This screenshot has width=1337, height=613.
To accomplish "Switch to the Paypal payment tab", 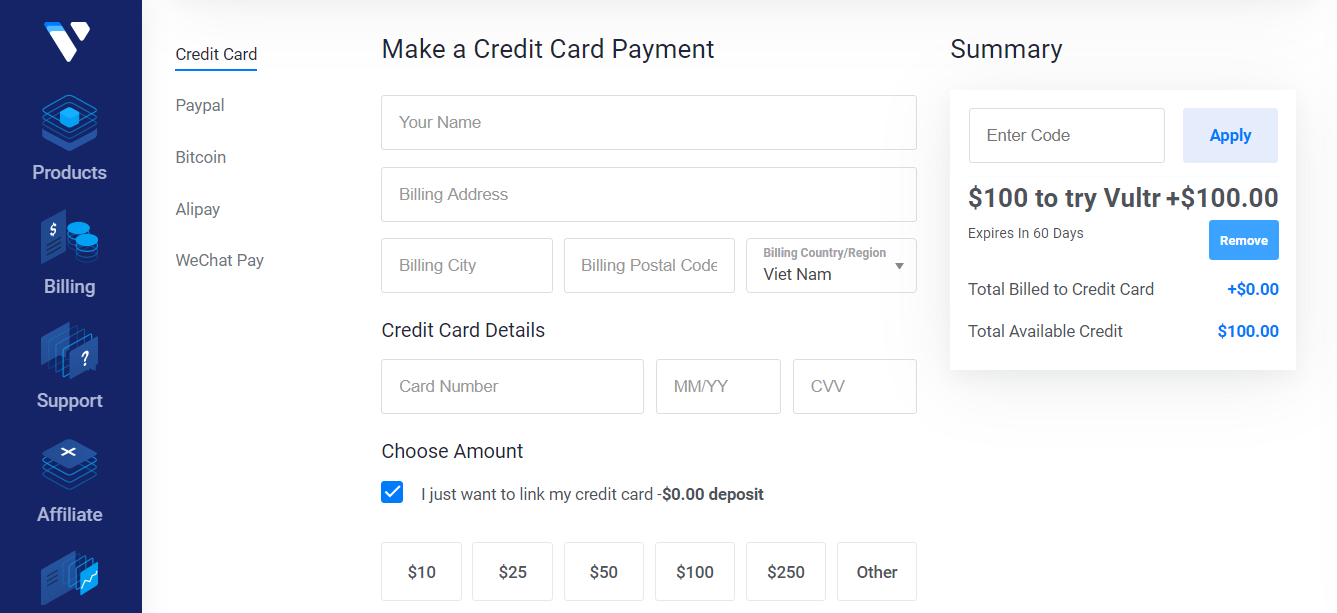I will [x=200, y=105].
